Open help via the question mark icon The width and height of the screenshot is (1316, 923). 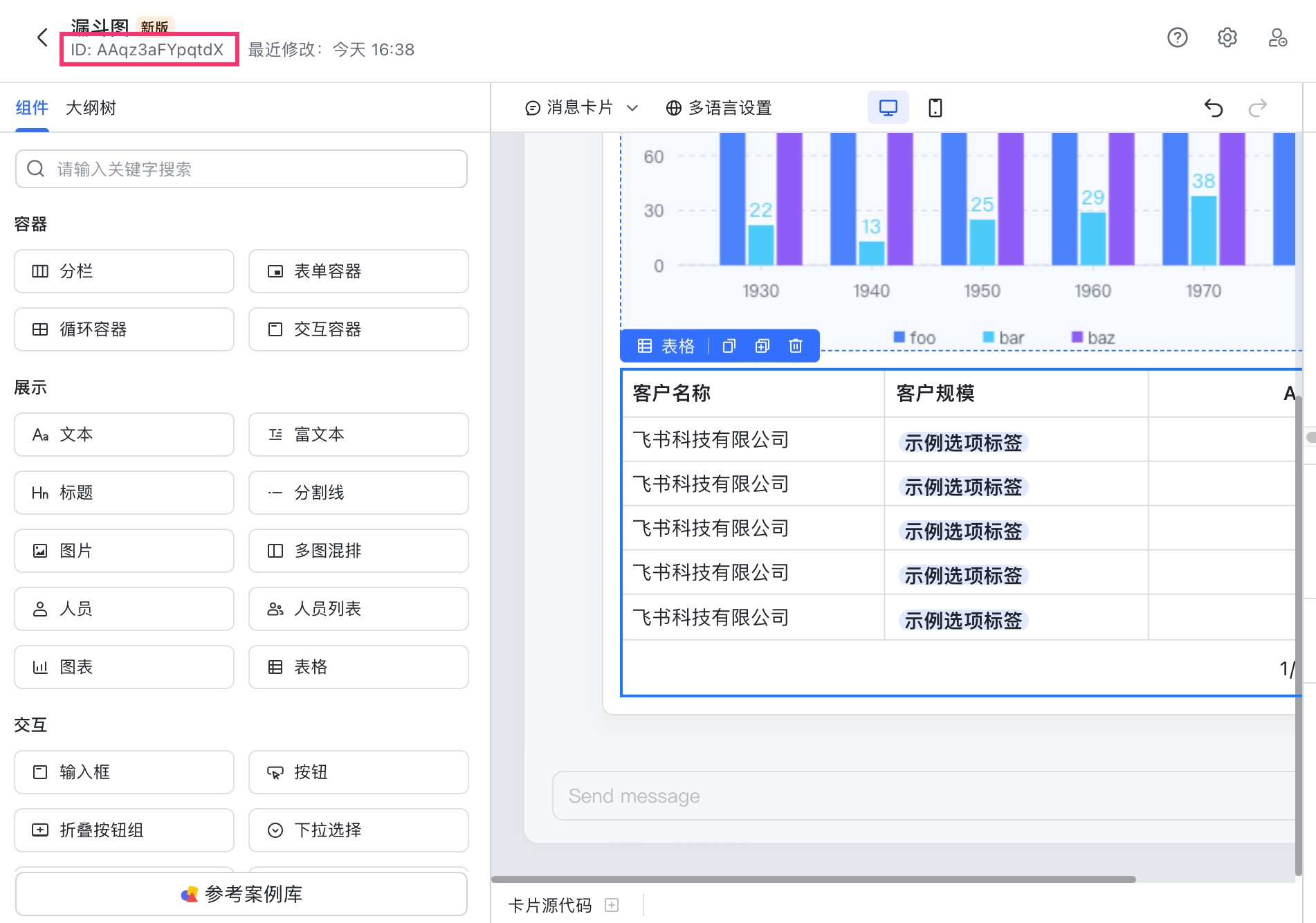click(1178, 38)
